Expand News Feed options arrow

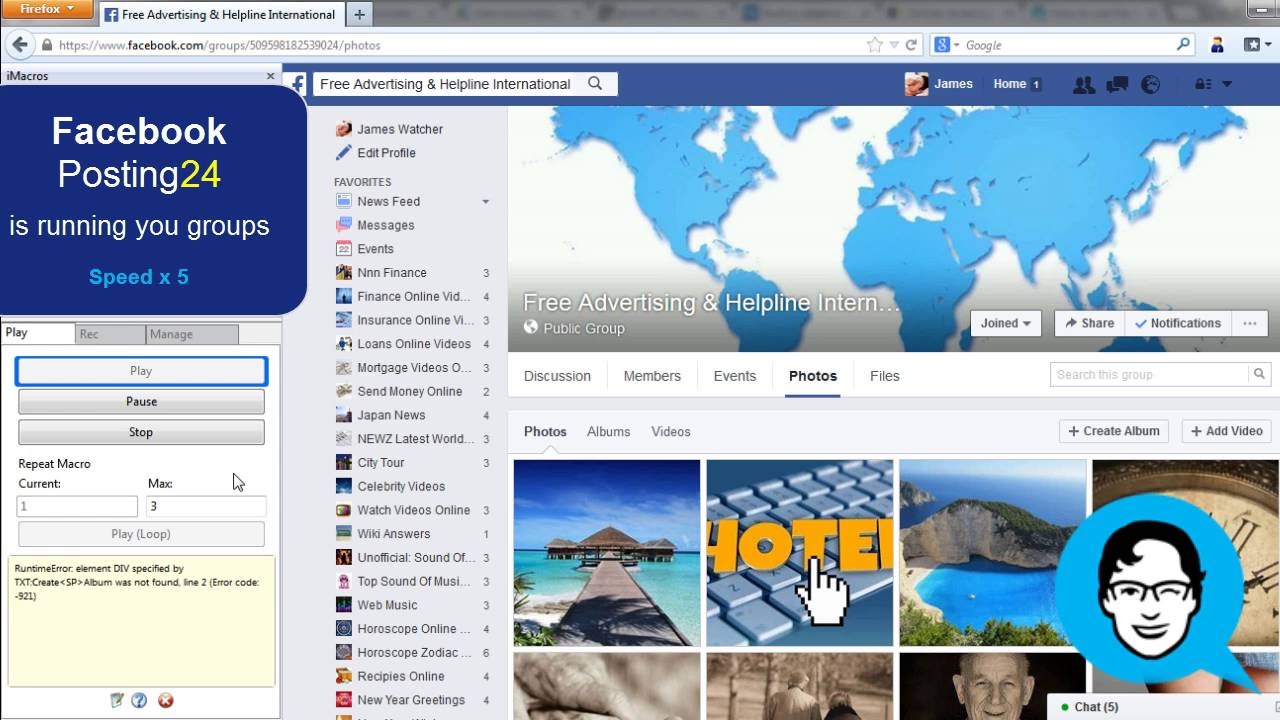coord(486,202)
